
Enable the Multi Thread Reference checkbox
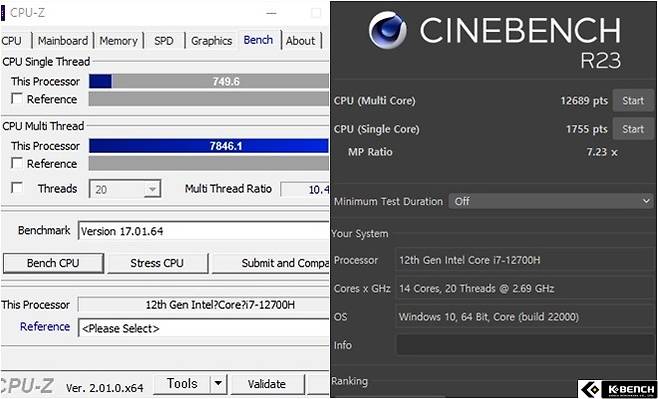tap(17, 163)
